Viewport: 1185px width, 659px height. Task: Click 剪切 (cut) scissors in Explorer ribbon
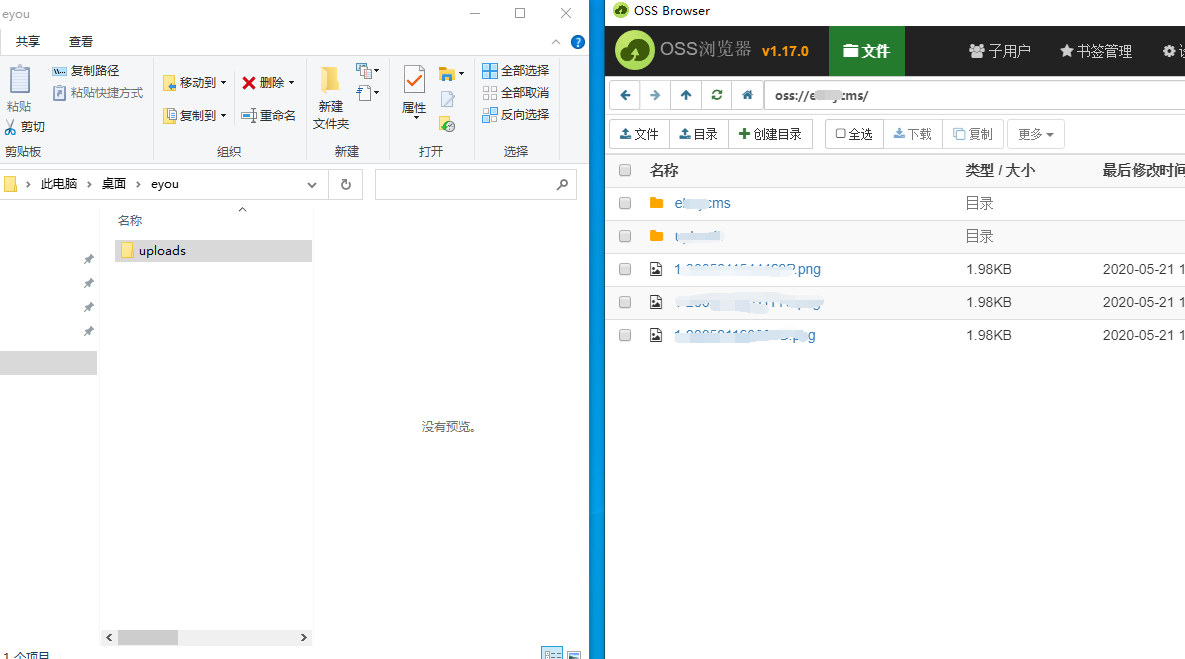(25, 127)
